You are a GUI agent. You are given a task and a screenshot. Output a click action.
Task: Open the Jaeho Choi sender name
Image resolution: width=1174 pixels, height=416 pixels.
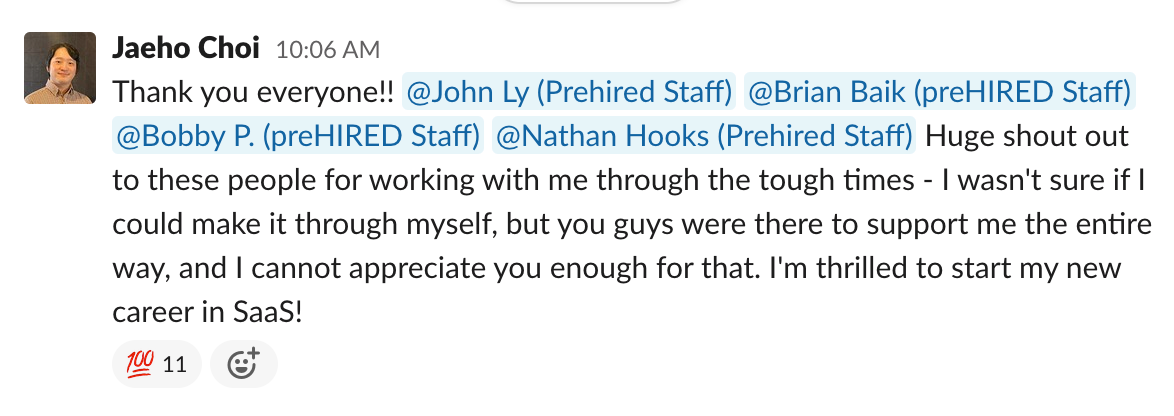click(x=186, y=48)
